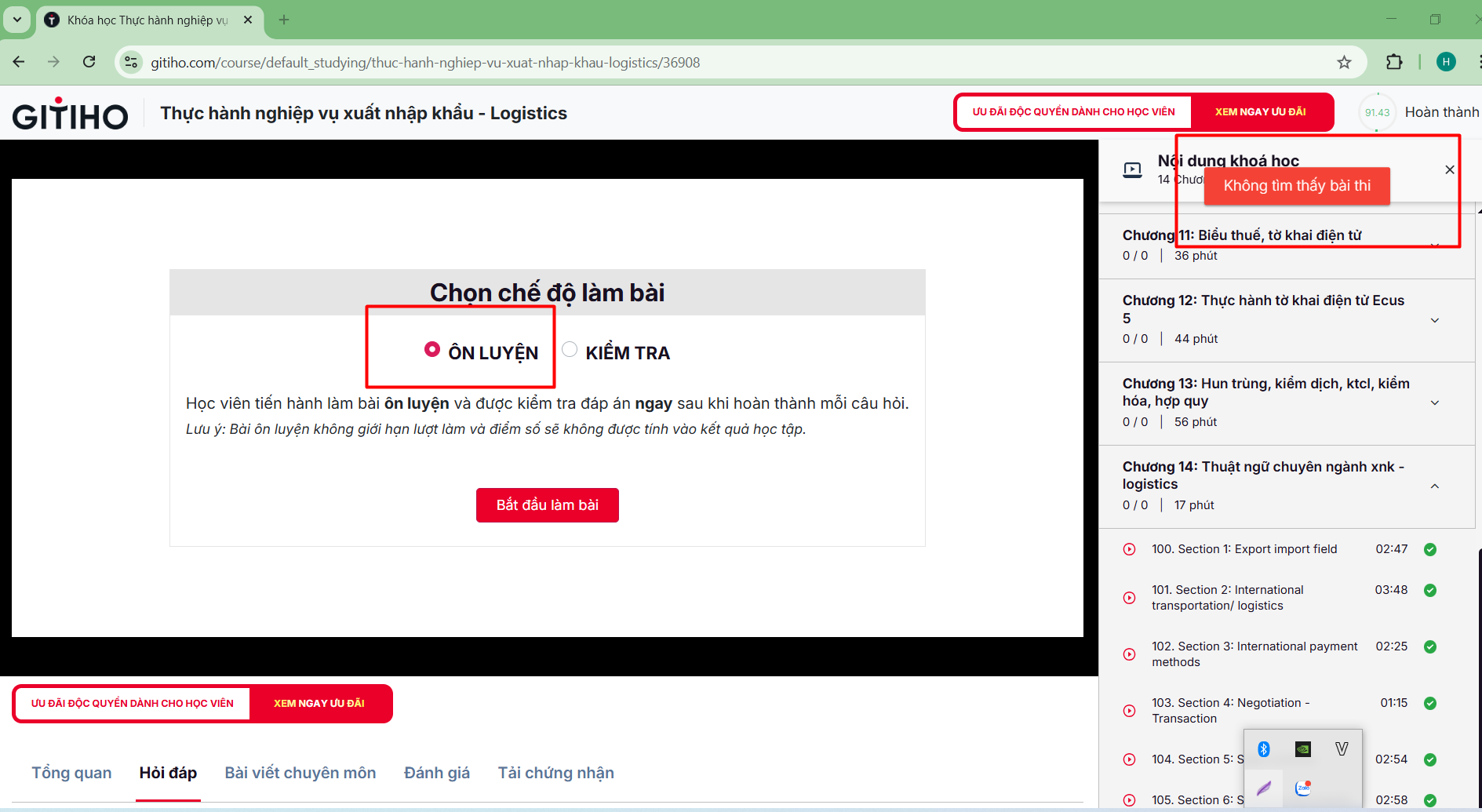Viewport: 1482px width, 812px height.
Task: Click the 91.43 progress circle
Action: pyautogui.click(x=1377, y=112)
